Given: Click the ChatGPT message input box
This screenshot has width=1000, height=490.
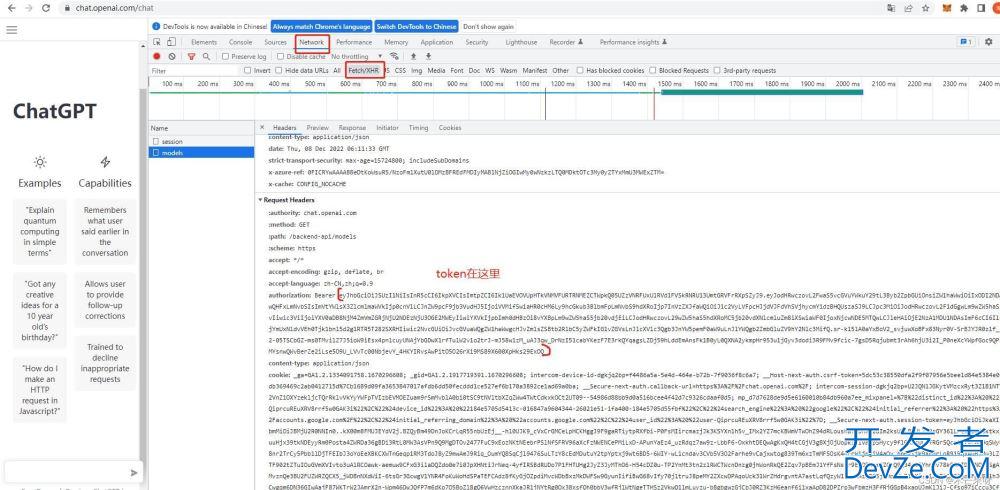Looking at the screenshot, I should click(67, 473).
